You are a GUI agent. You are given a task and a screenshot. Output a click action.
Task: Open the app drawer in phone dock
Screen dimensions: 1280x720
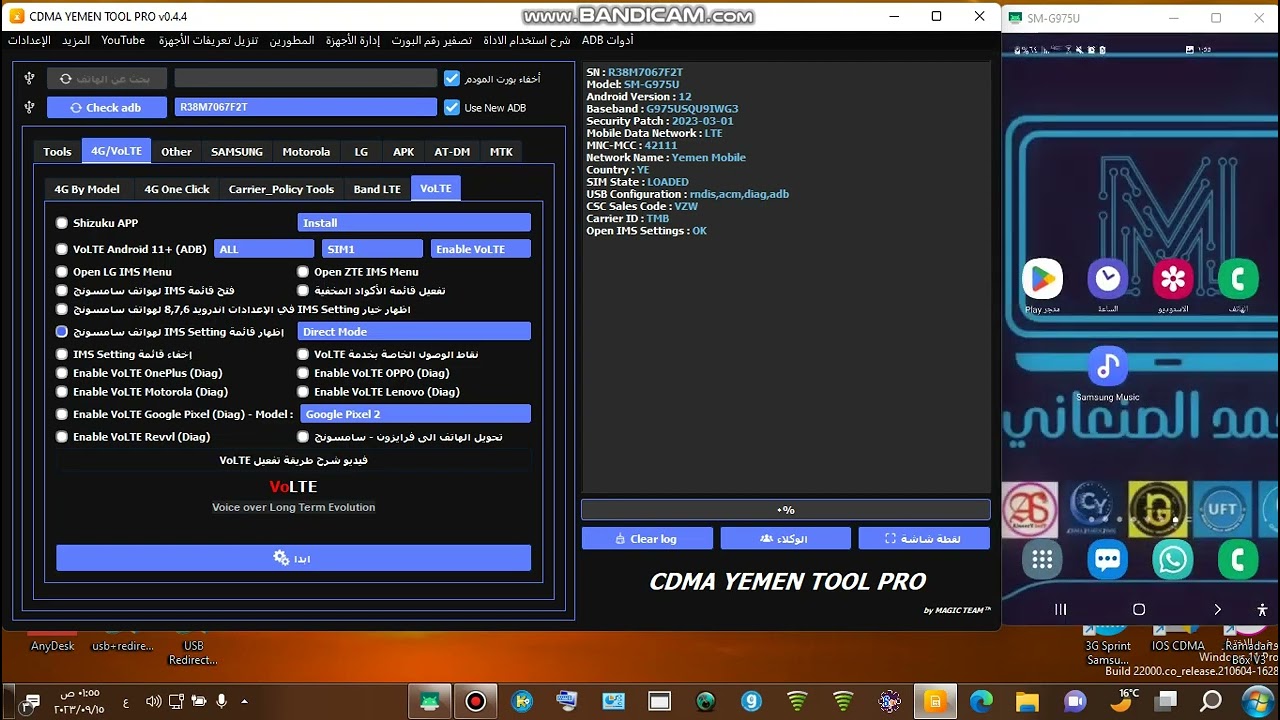[1042, 559]
